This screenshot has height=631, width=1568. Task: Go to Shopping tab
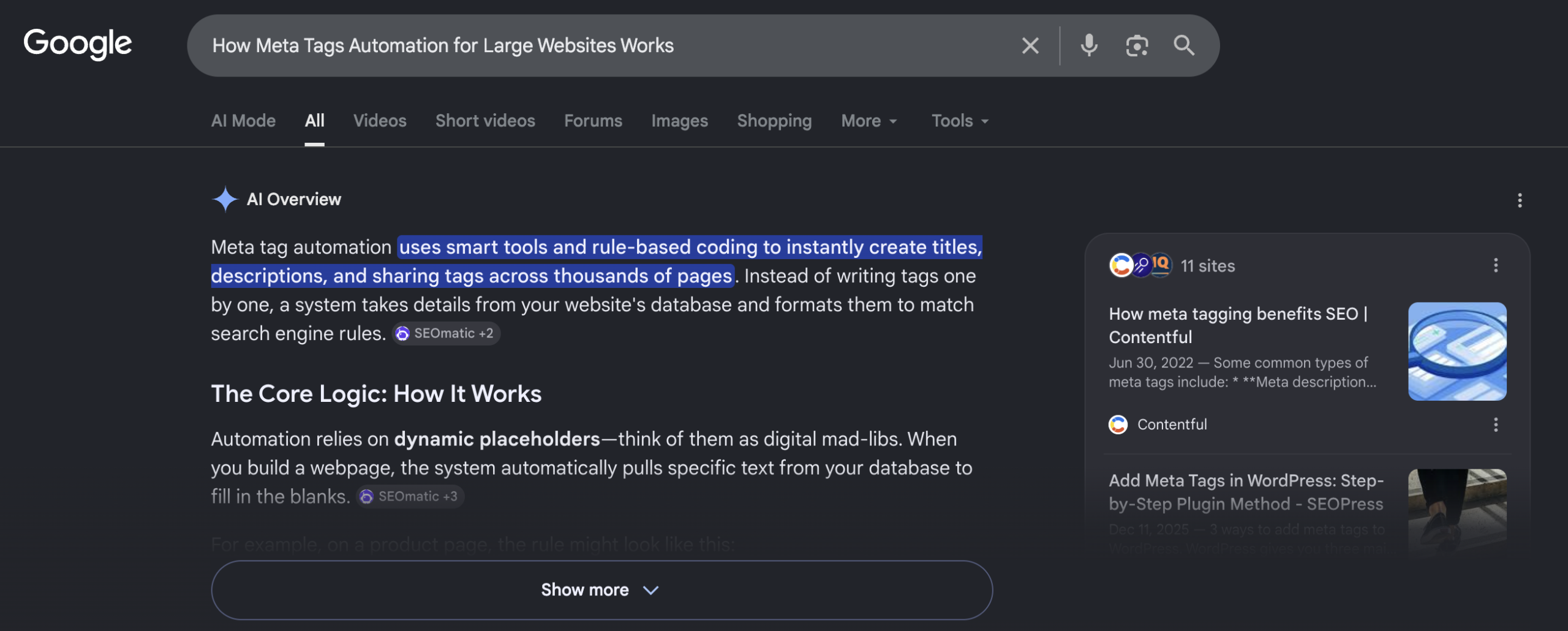click(x=774, y=121)
